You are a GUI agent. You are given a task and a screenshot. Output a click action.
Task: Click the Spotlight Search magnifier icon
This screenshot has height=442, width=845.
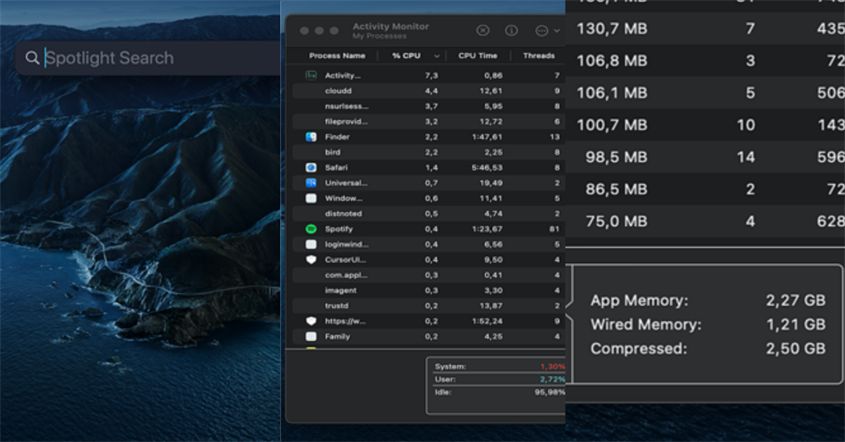click(x=32, y=58)
